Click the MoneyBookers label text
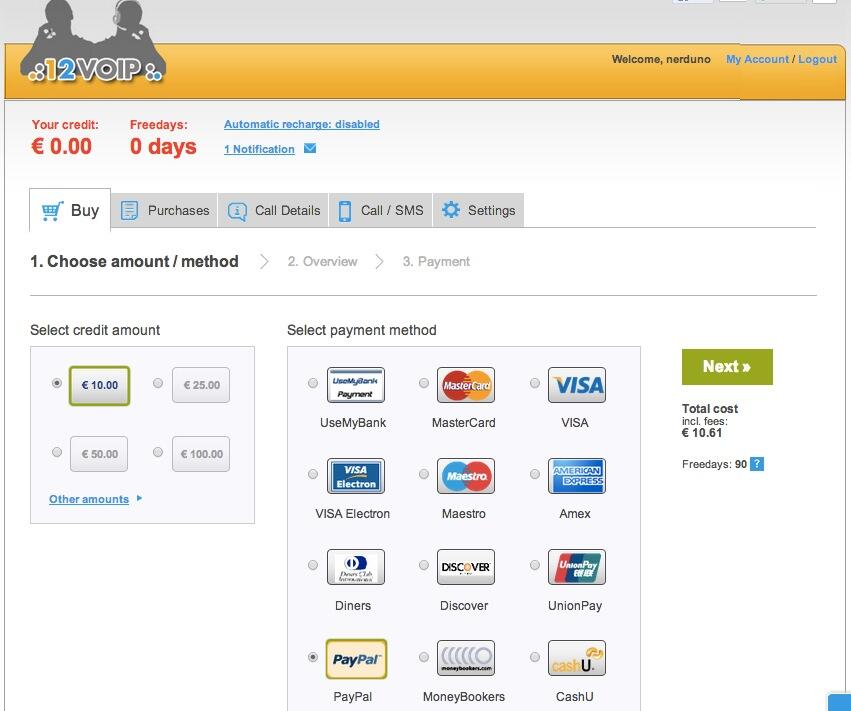 (464, 696)
